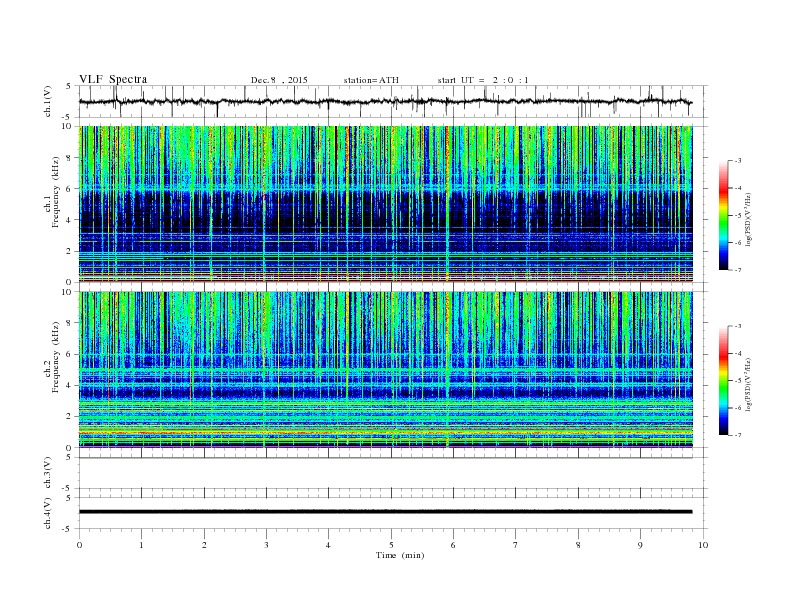Click the time axis tick label "1"

[141, 545]
